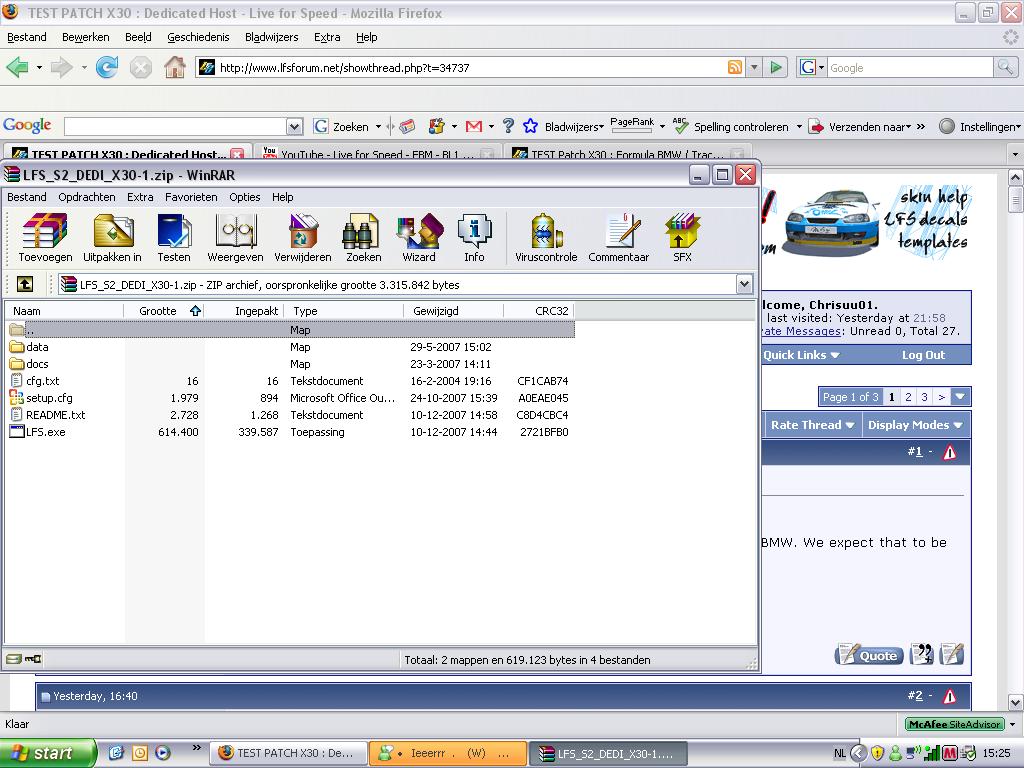Open the Firefox tab list dropdown arrow

tap(1015, 155)
